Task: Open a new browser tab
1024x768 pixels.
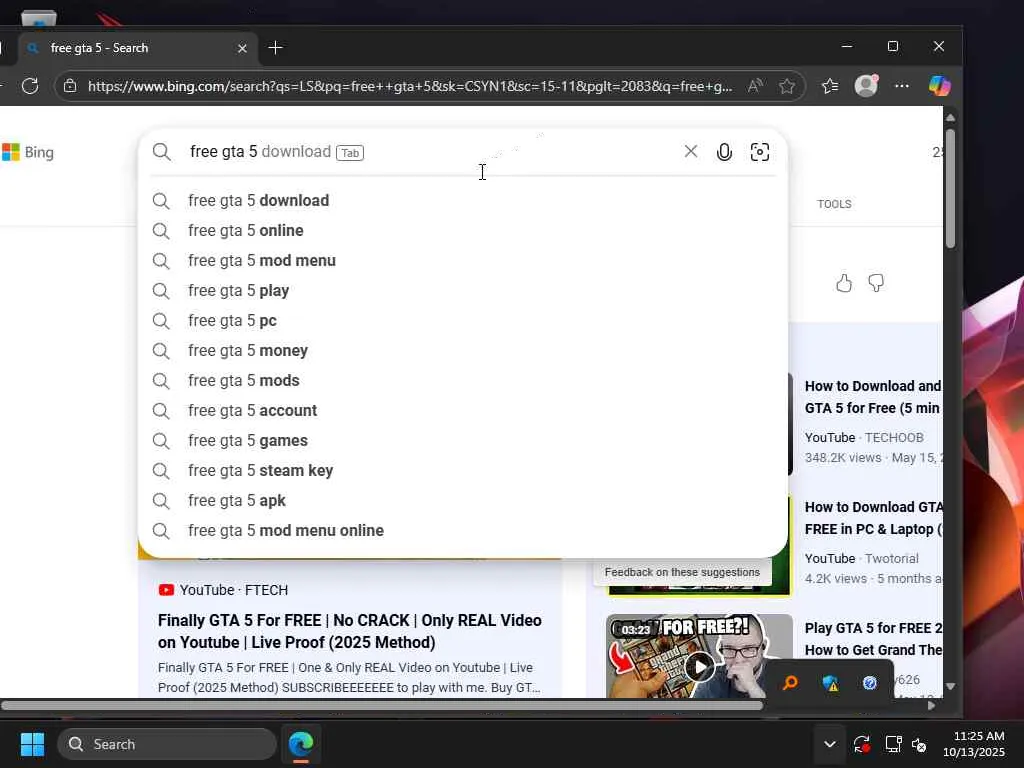Action: 276,48
